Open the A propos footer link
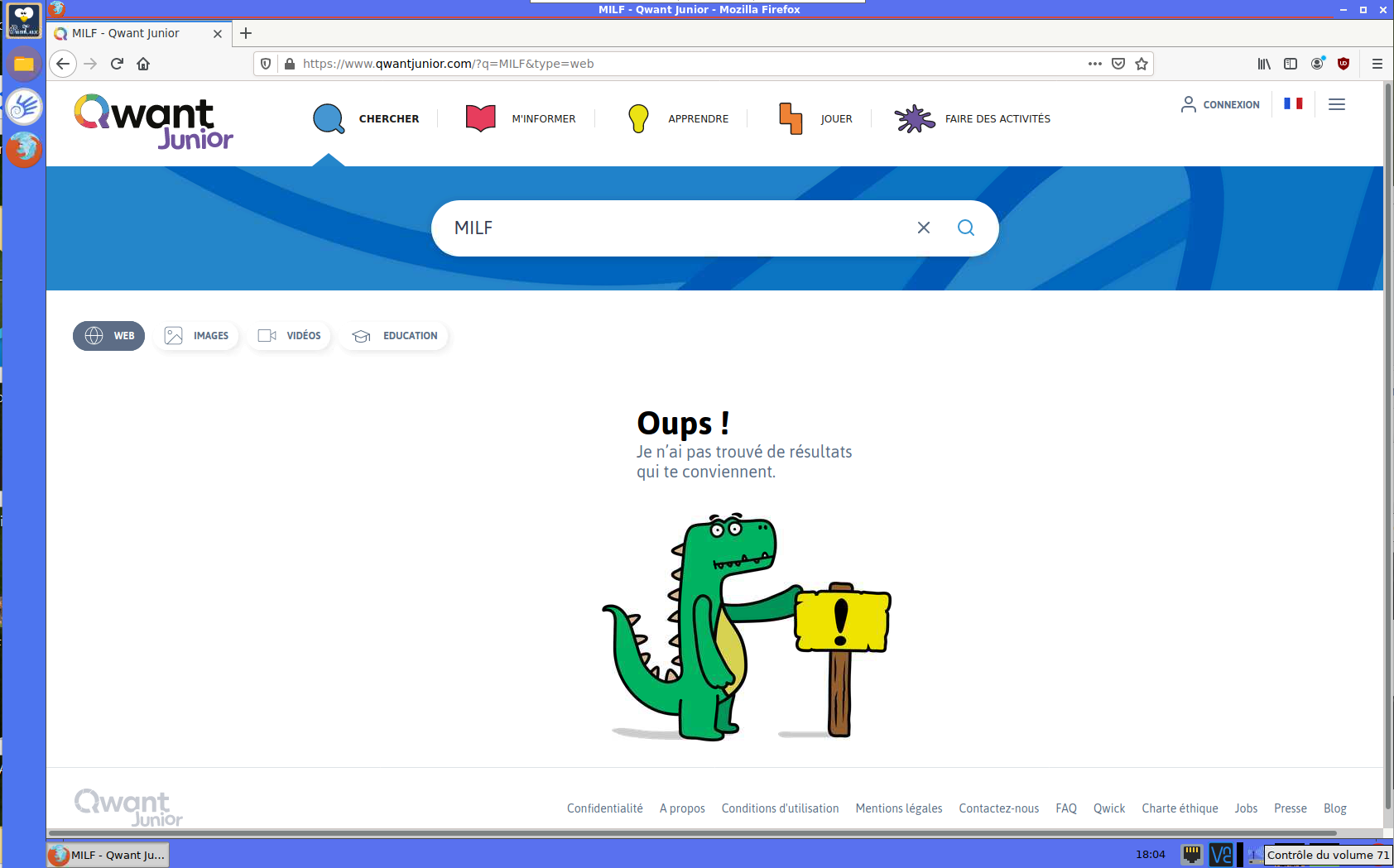This screenshot has width=1394, height=868. pos(682,808)
